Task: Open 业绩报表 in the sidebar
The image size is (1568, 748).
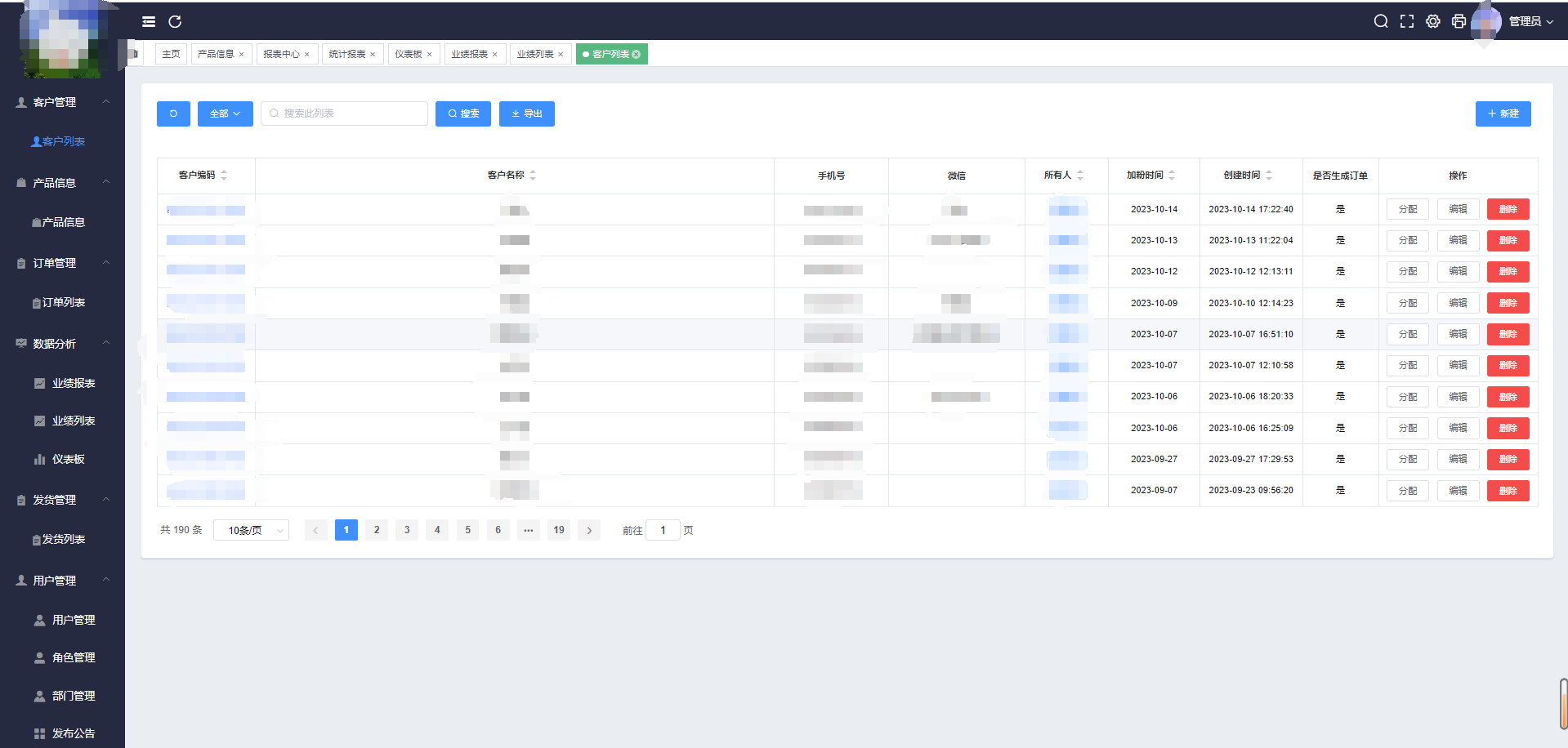Action: pos(74,383)
